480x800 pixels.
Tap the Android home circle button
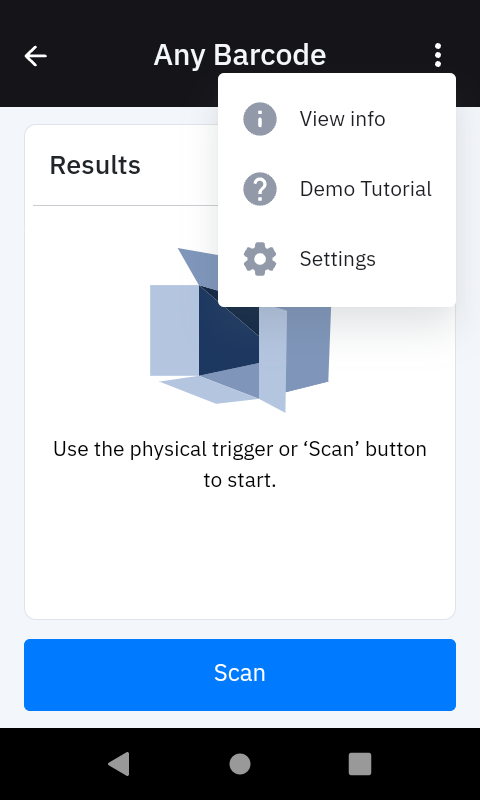[x=240, y=764]
